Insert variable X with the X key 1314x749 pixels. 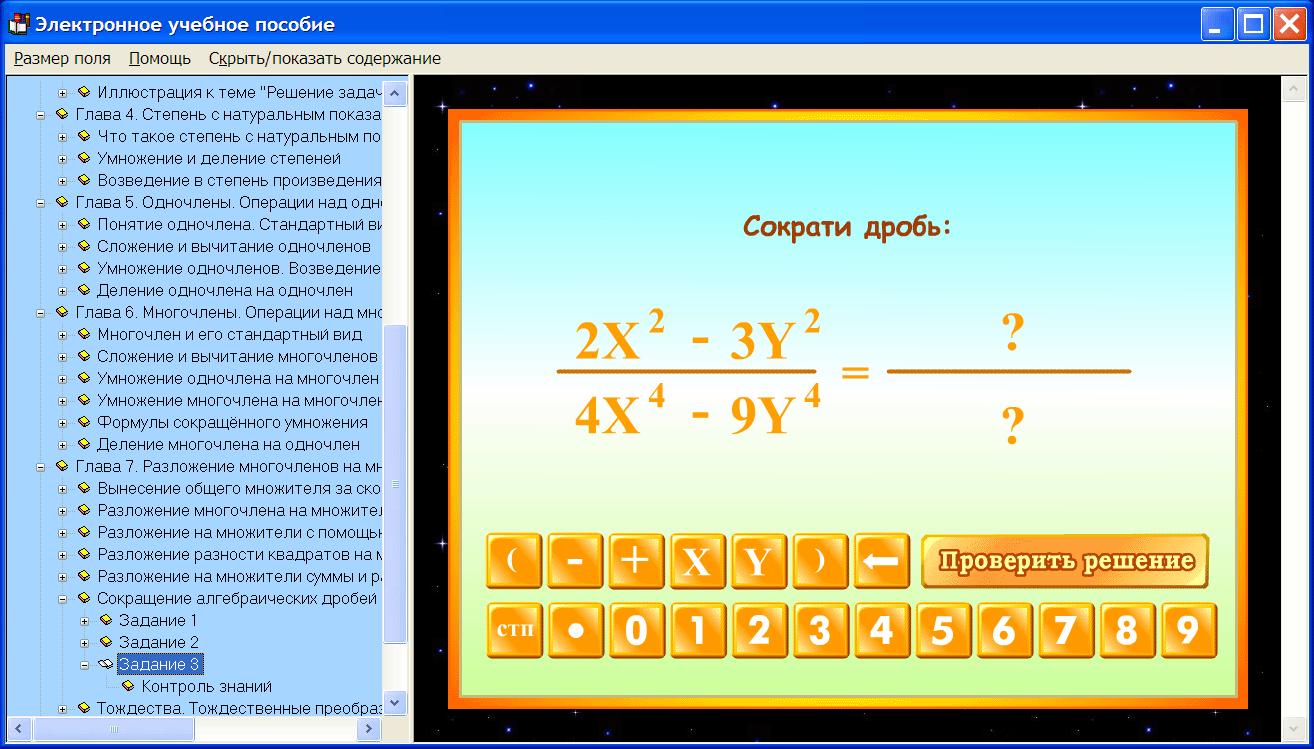click(x=697, y=561)
